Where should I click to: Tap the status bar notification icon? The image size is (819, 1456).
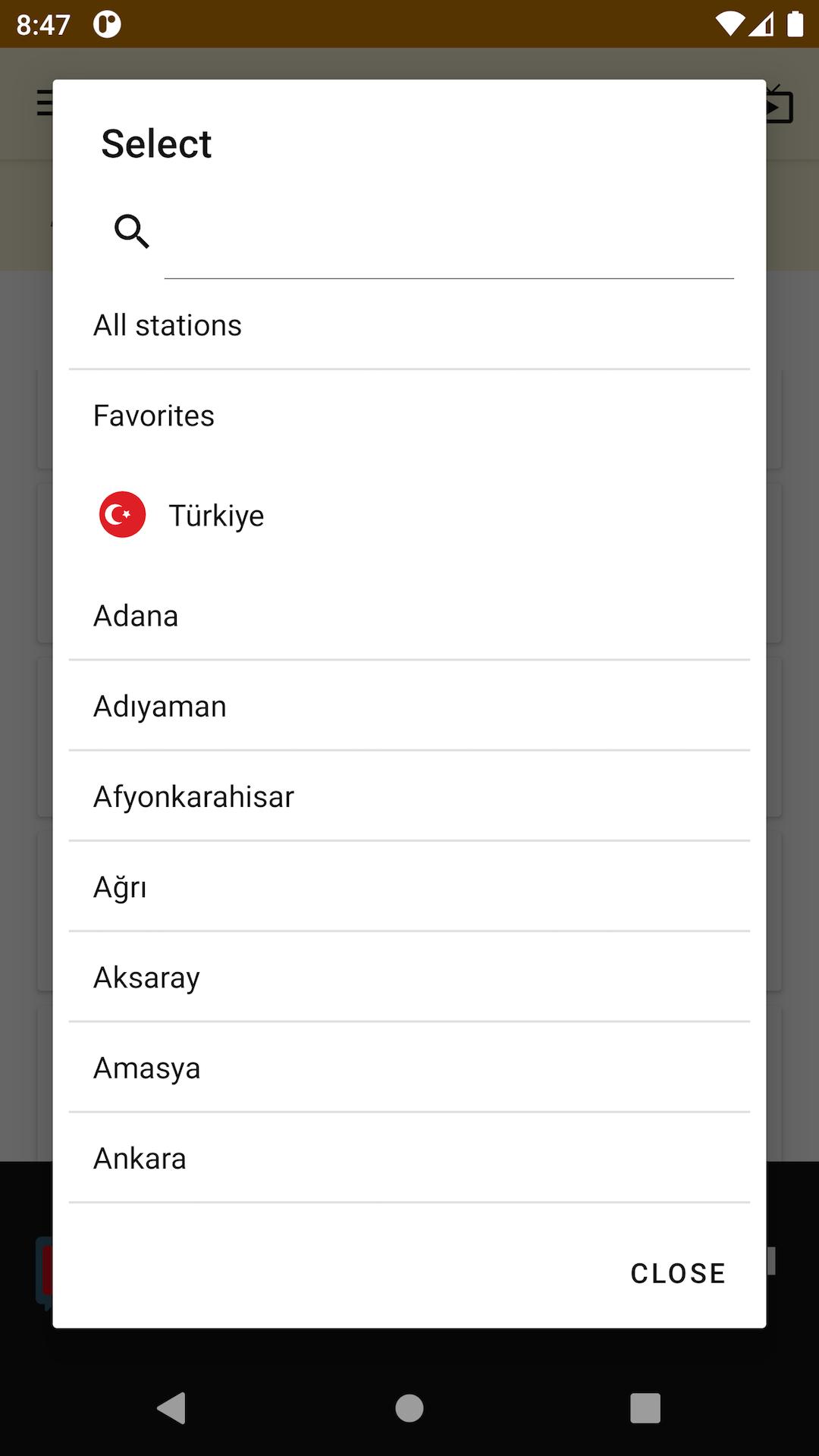[107, 24]
